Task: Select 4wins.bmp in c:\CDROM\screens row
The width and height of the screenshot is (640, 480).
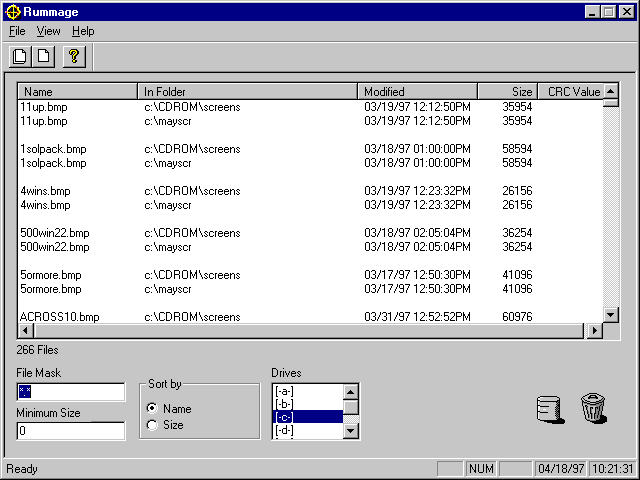Action: pyautogui.click(x=45, y=191)
